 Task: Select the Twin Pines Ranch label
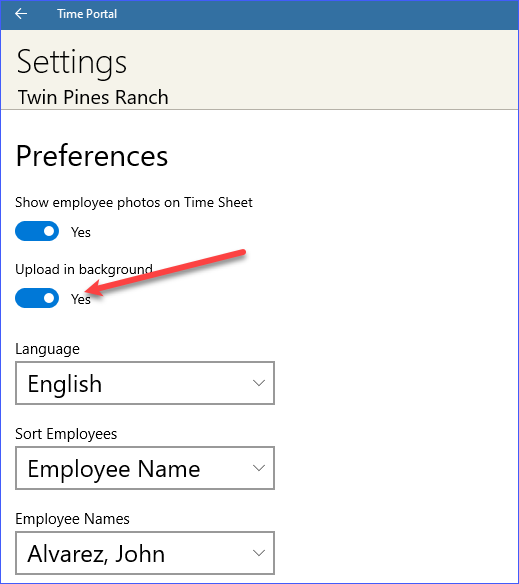point(93,98)
